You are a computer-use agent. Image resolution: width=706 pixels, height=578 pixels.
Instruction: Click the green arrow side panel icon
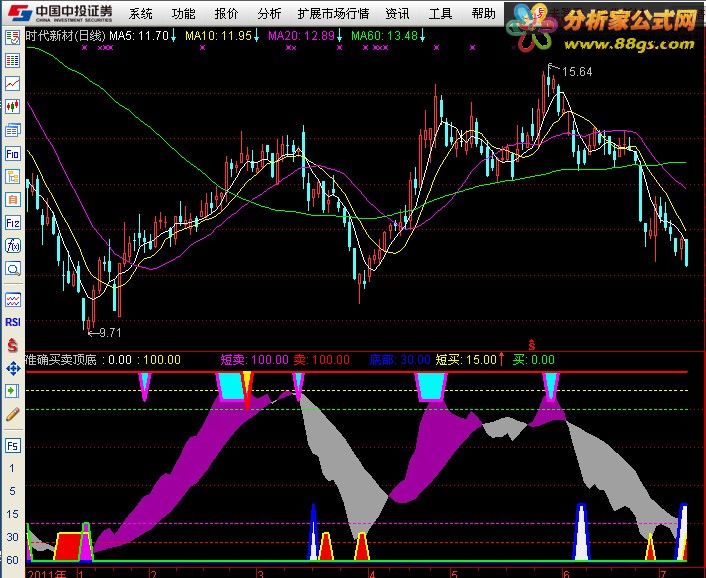13,391
